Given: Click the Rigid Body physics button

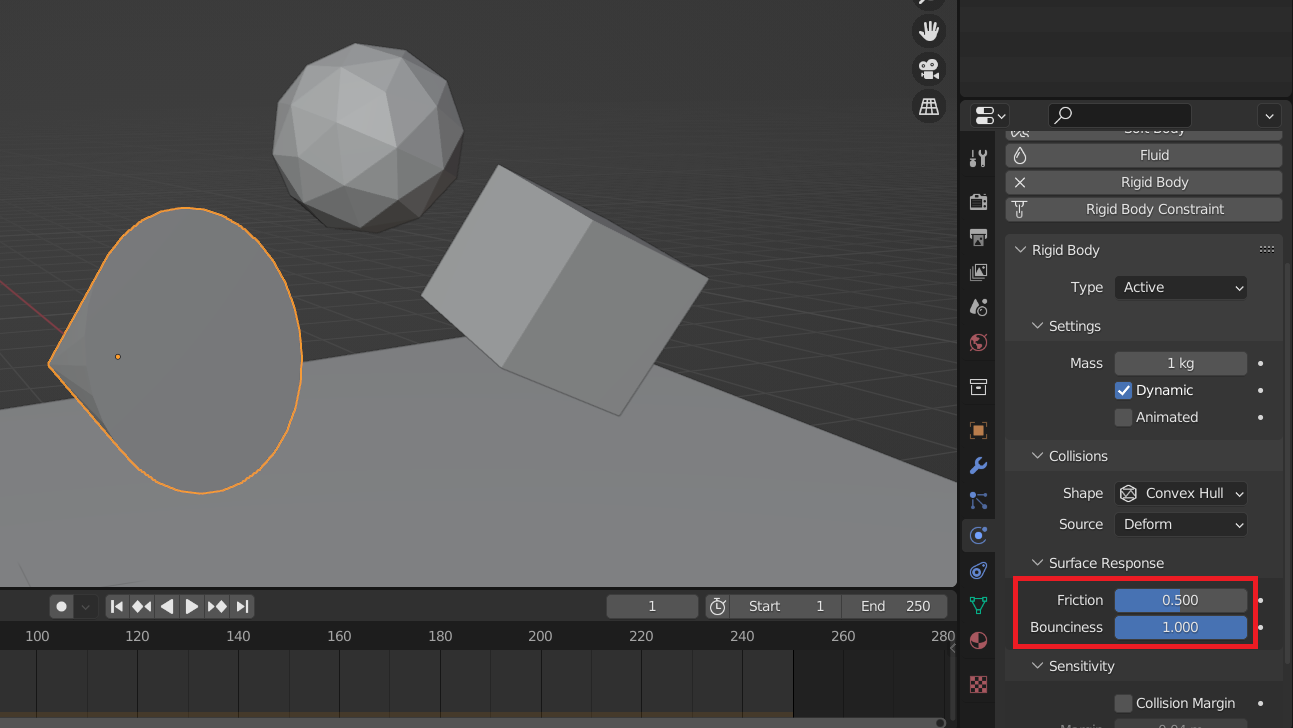Looking at the screenshot, I should pyautogui.click(x=1143, y=182).
